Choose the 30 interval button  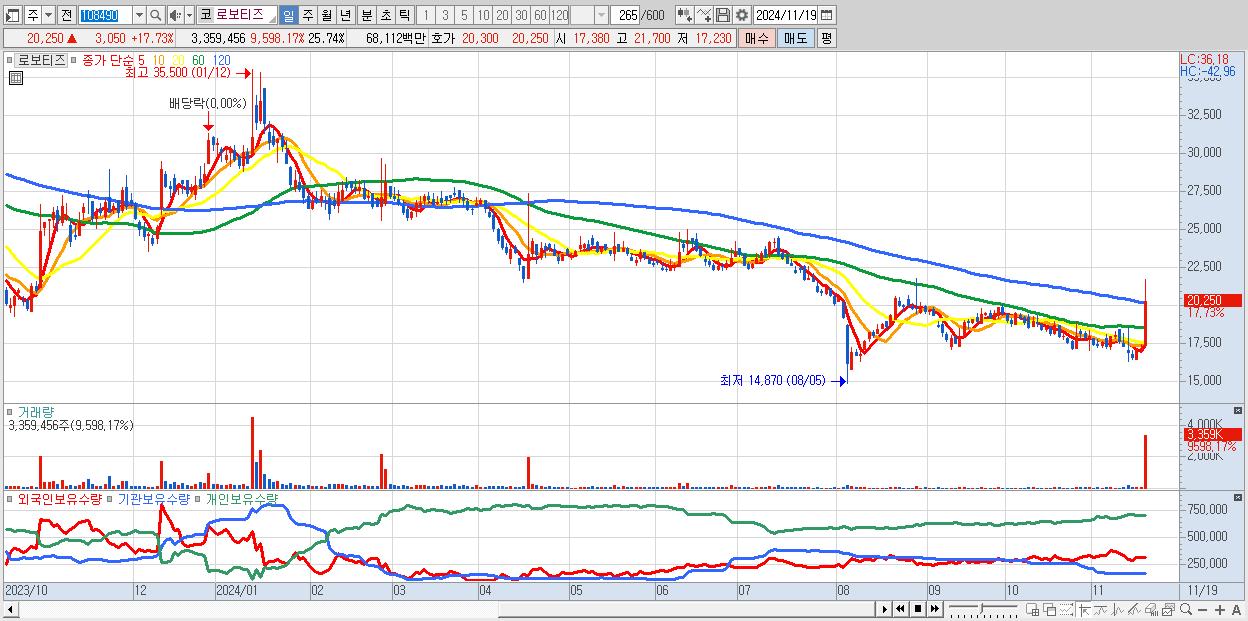point(521,15)
